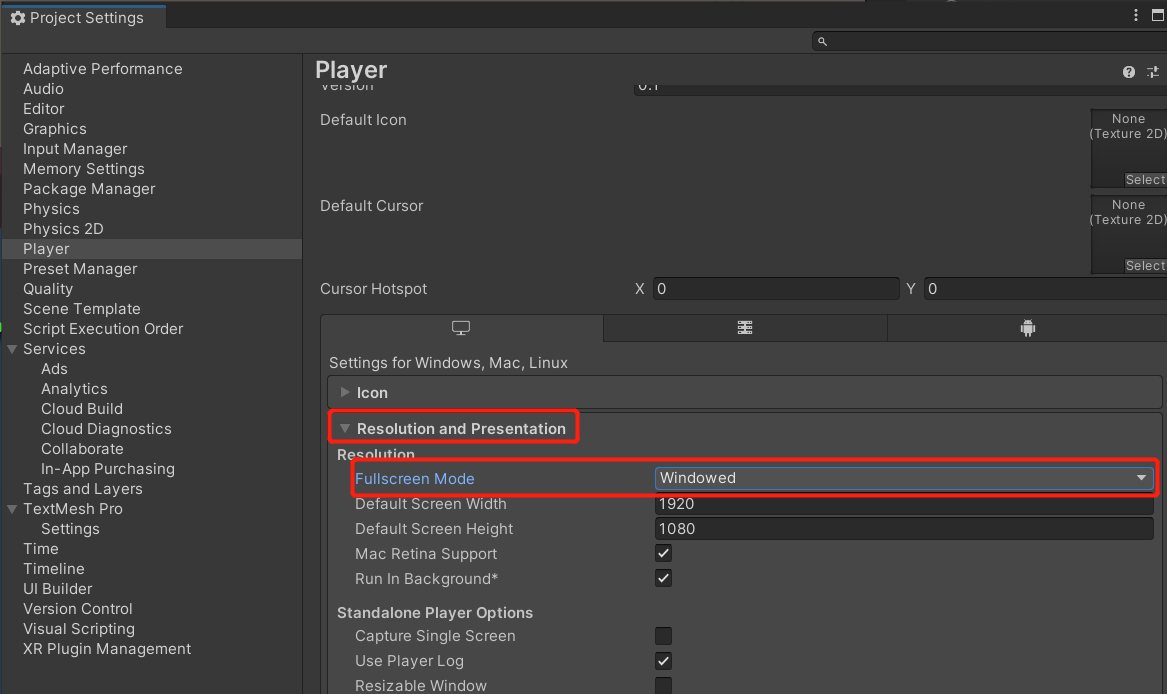
Task: Click the Fullscreen Mode label
Action: (x=415, y=479)
